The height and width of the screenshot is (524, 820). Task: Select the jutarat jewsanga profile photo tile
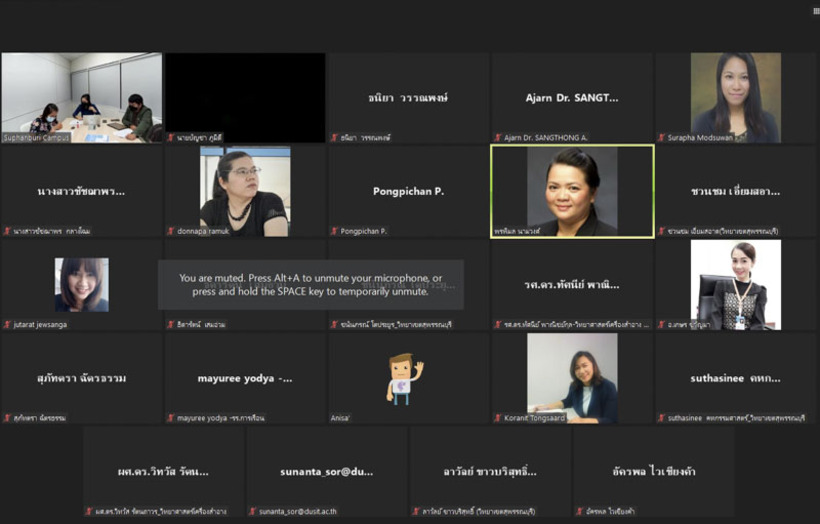tap(81, 284)
